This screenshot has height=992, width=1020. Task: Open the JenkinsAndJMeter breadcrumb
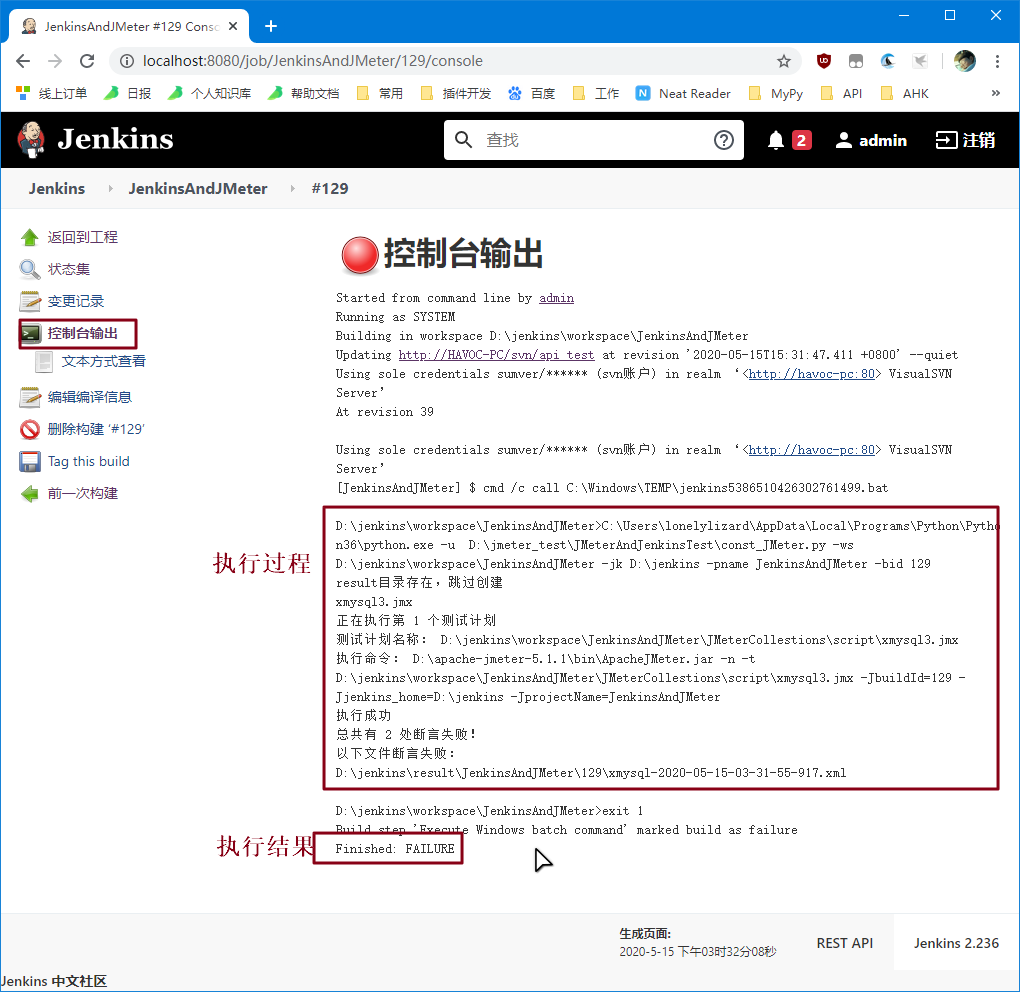click(x=198, y=189)
